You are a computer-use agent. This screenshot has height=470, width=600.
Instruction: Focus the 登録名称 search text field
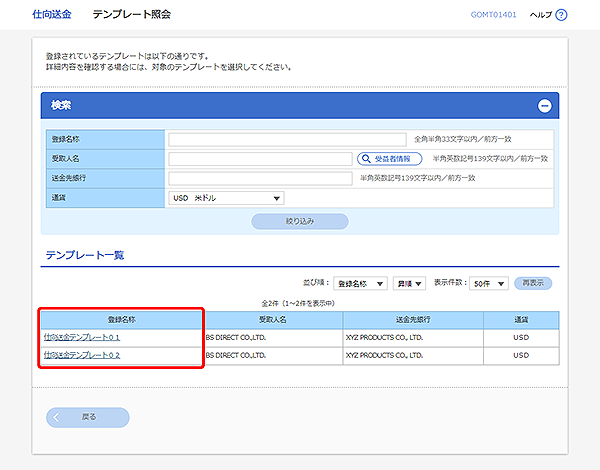click(x=288, y=139)
